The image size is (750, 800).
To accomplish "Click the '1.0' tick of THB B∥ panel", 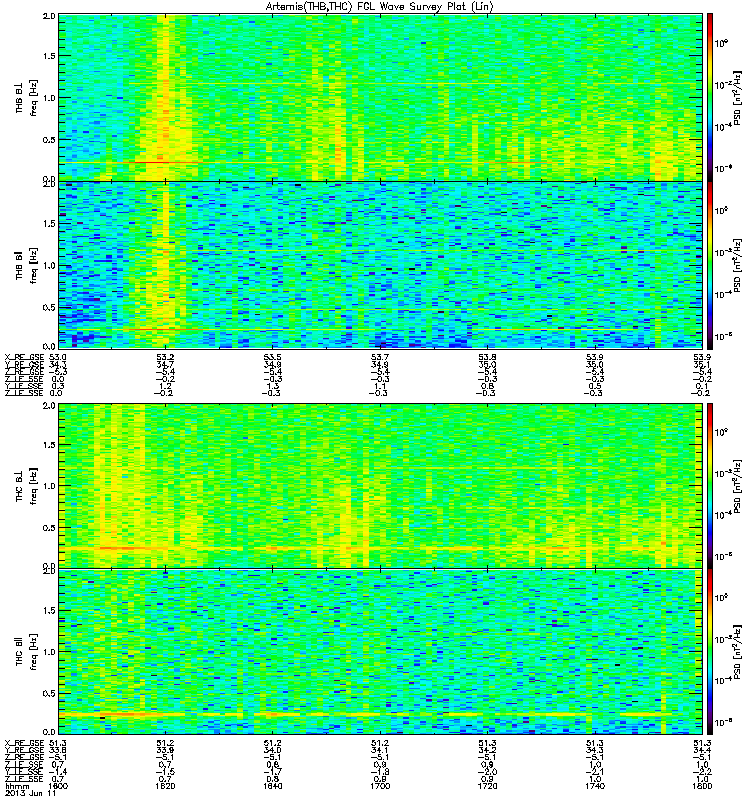I will [x=49, y=265].
